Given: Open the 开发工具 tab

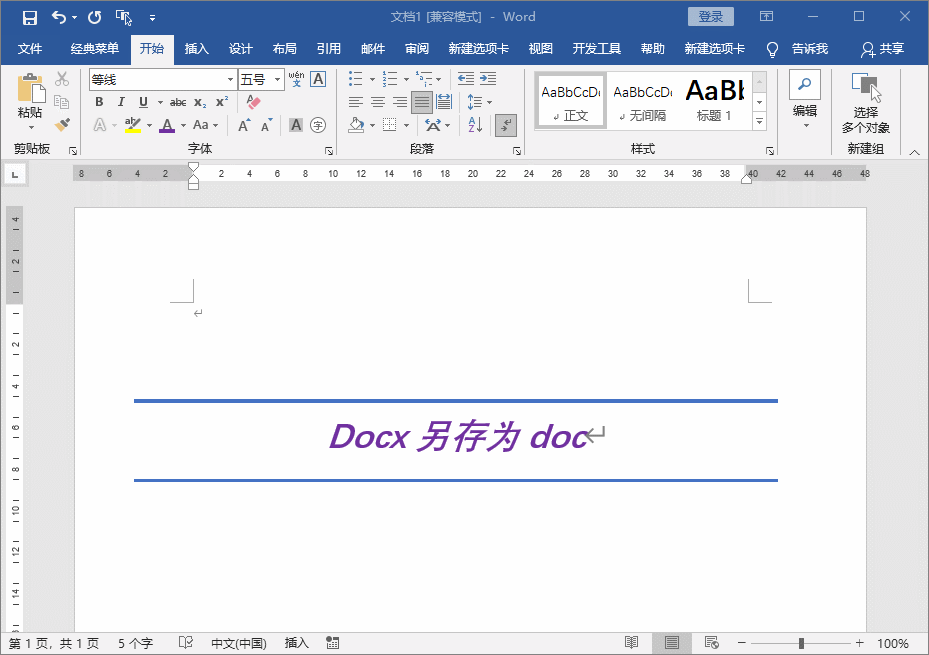Looking at the screenshot, I should [x=597, y=49].
